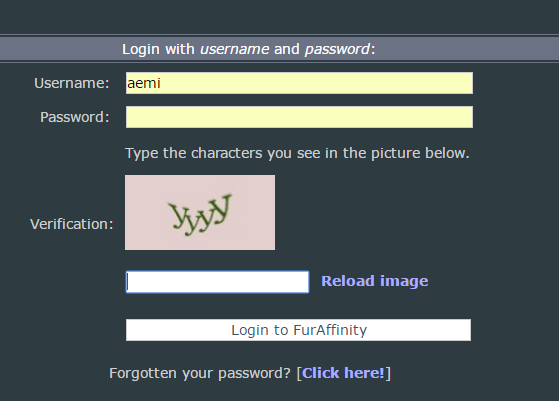Open the forgotten password Click here! link
The width and height of the screenshot is (559, 401).
click(x=343, y=373)
